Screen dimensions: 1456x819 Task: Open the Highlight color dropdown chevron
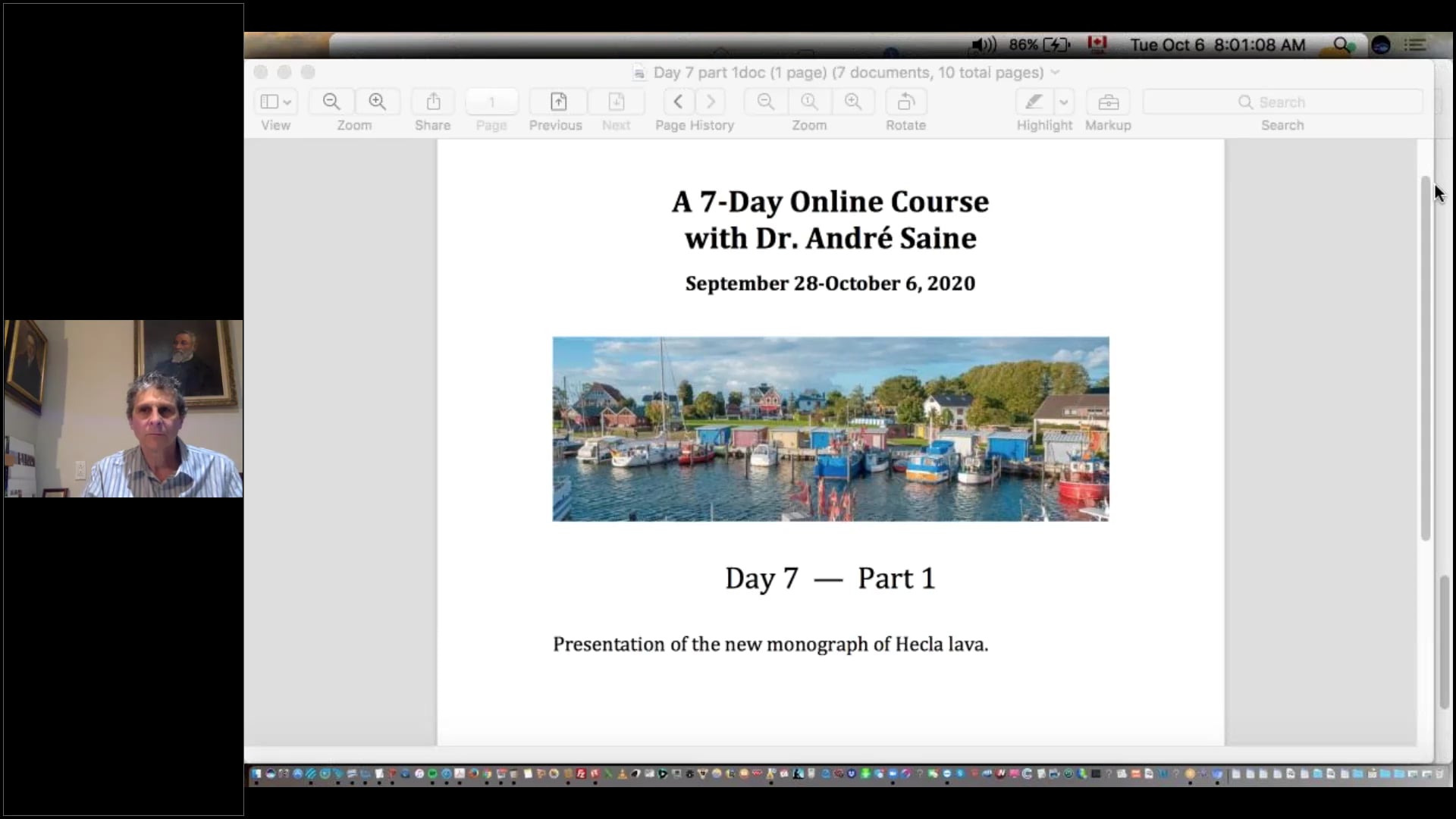tap(1065, 102)
